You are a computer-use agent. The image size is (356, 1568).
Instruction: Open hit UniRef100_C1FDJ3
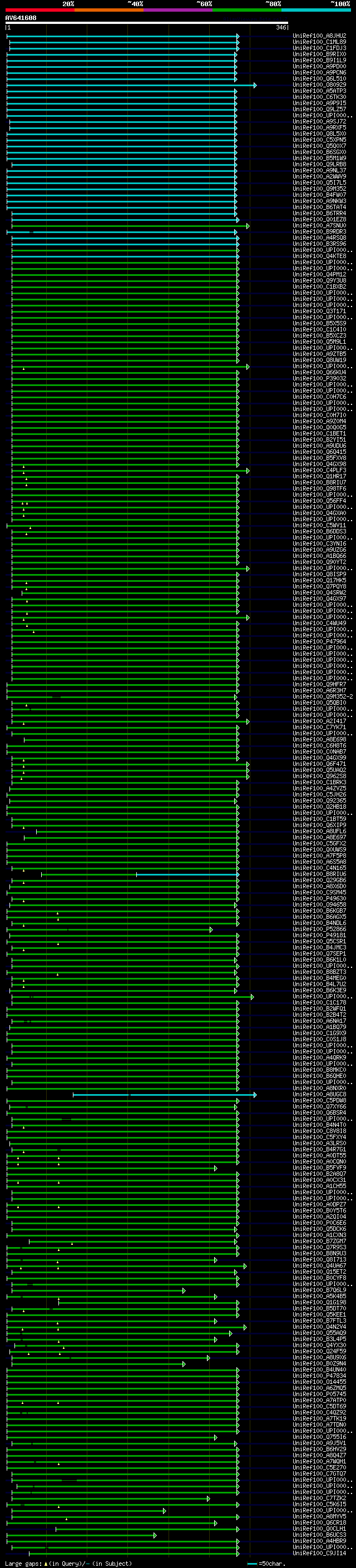pyautogui.click(x=319, y=48)
